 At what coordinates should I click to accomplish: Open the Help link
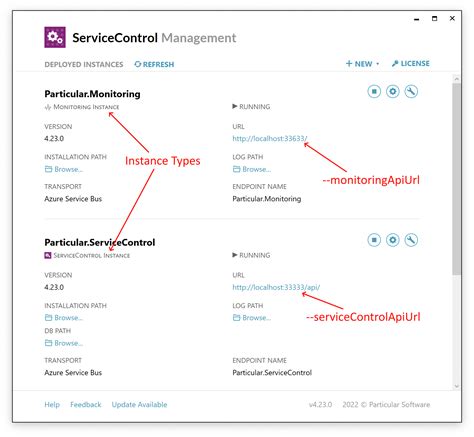point(52,405)
